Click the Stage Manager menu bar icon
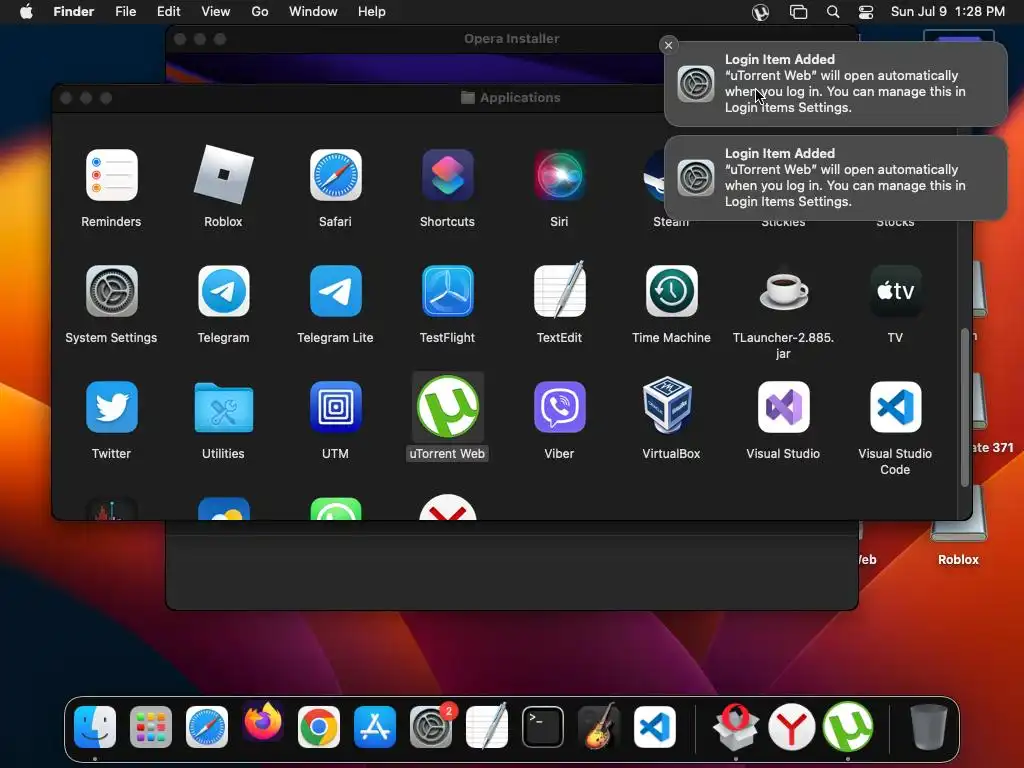This screenshot has height=768, width=1024. 798,12
